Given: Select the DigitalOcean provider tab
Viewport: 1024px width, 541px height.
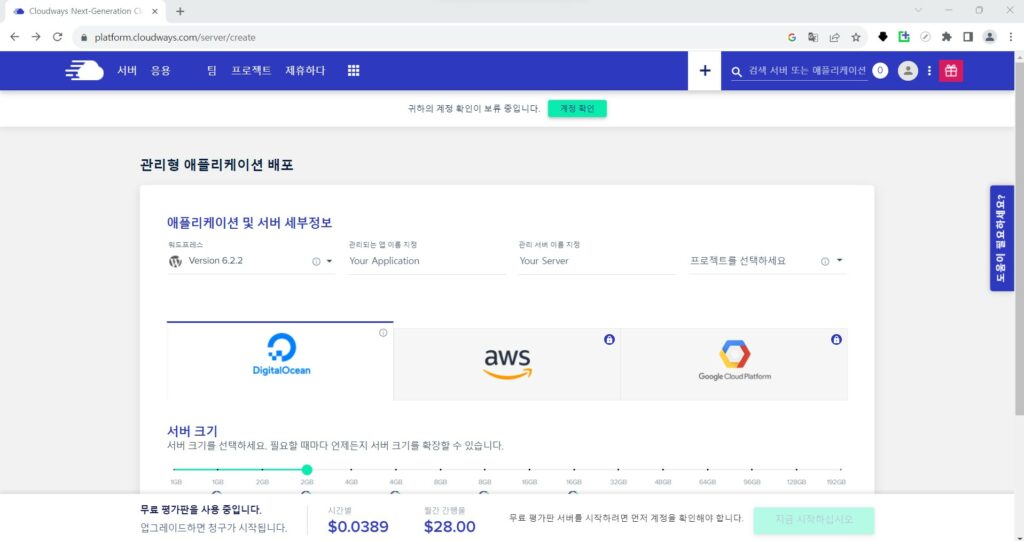Looking at the screenshot, I should pos(280,361).
